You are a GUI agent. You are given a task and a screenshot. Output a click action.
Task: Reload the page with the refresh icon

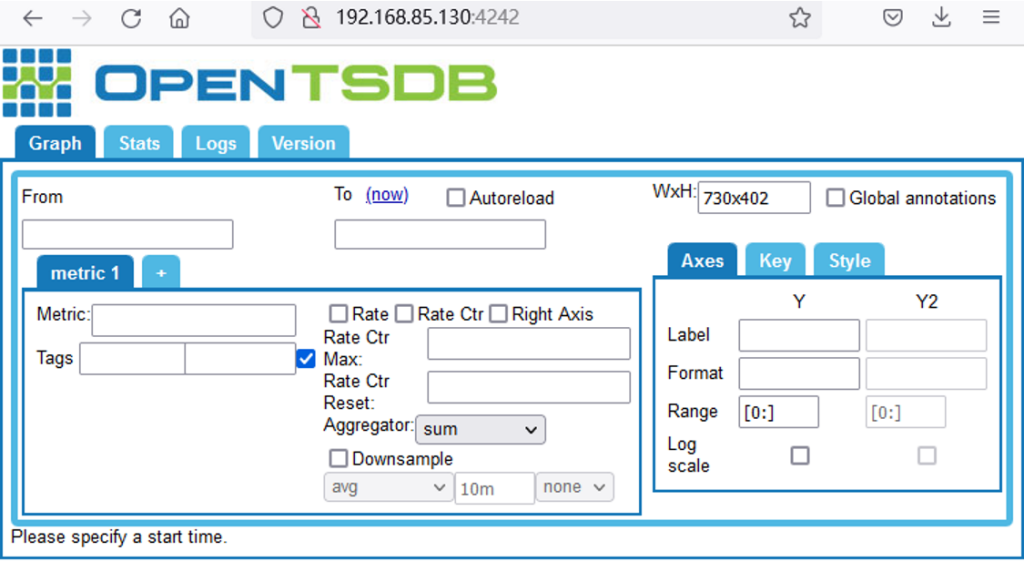[131, 18]
